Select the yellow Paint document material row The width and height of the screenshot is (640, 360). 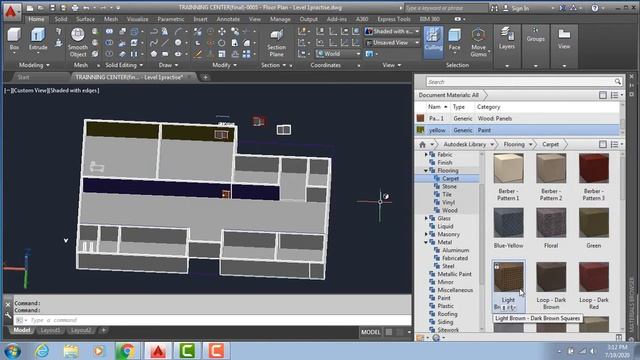[x=517, y=130]
